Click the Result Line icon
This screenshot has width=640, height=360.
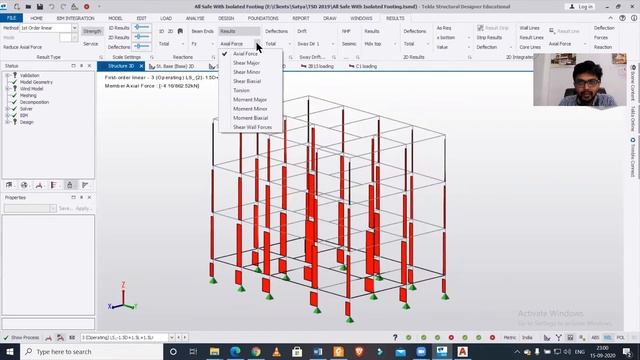(552, 31)
